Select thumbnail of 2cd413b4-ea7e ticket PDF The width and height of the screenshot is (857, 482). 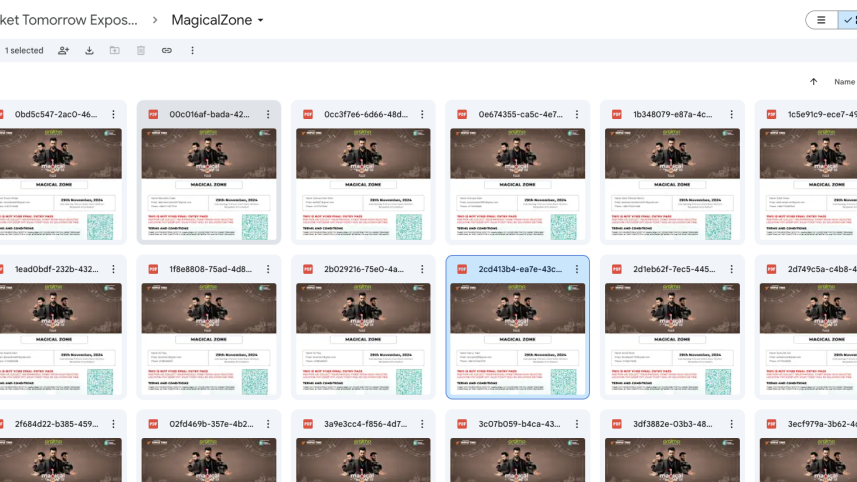pos(518,339)
